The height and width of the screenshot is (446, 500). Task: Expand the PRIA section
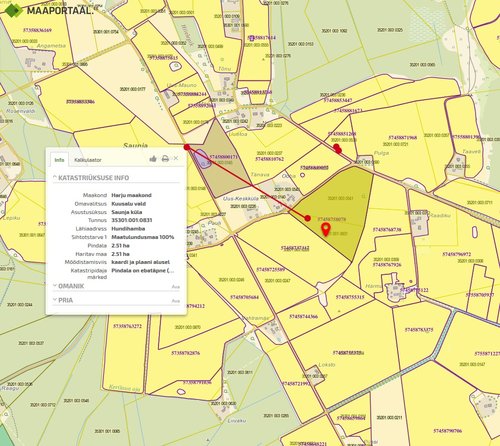click(63, 300)
